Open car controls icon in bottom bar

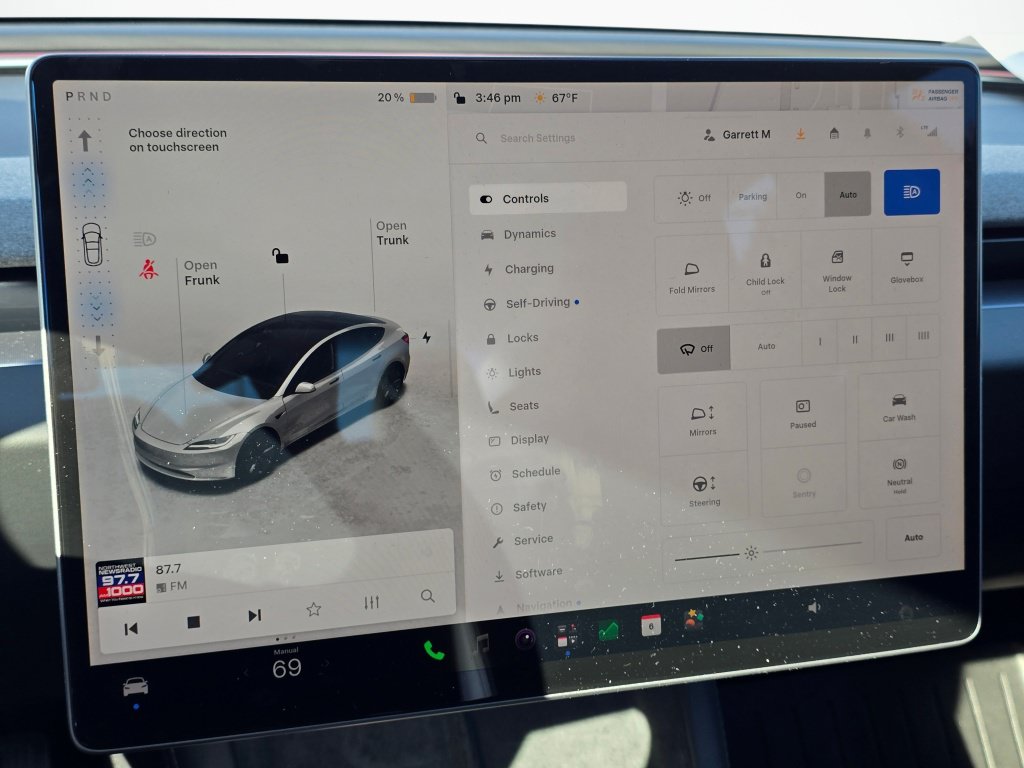coord(135,686)
